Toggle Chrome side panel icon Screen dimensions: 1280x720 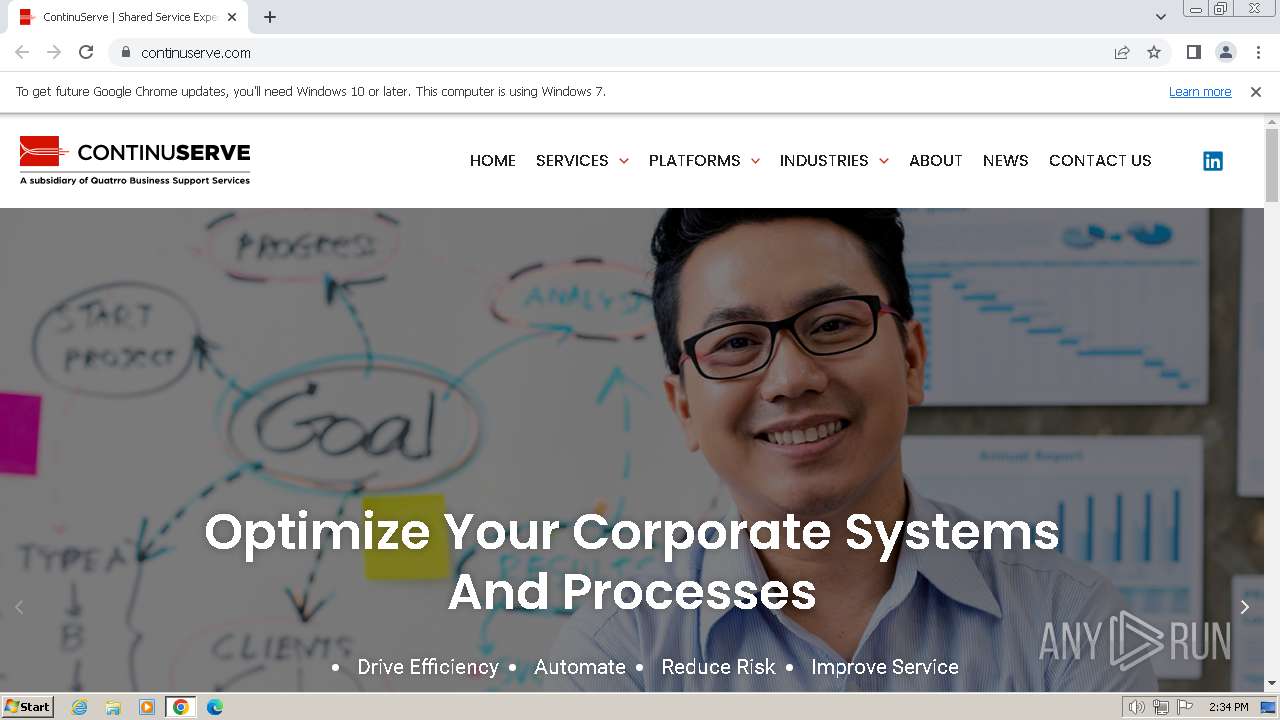tap(1193, 52)
